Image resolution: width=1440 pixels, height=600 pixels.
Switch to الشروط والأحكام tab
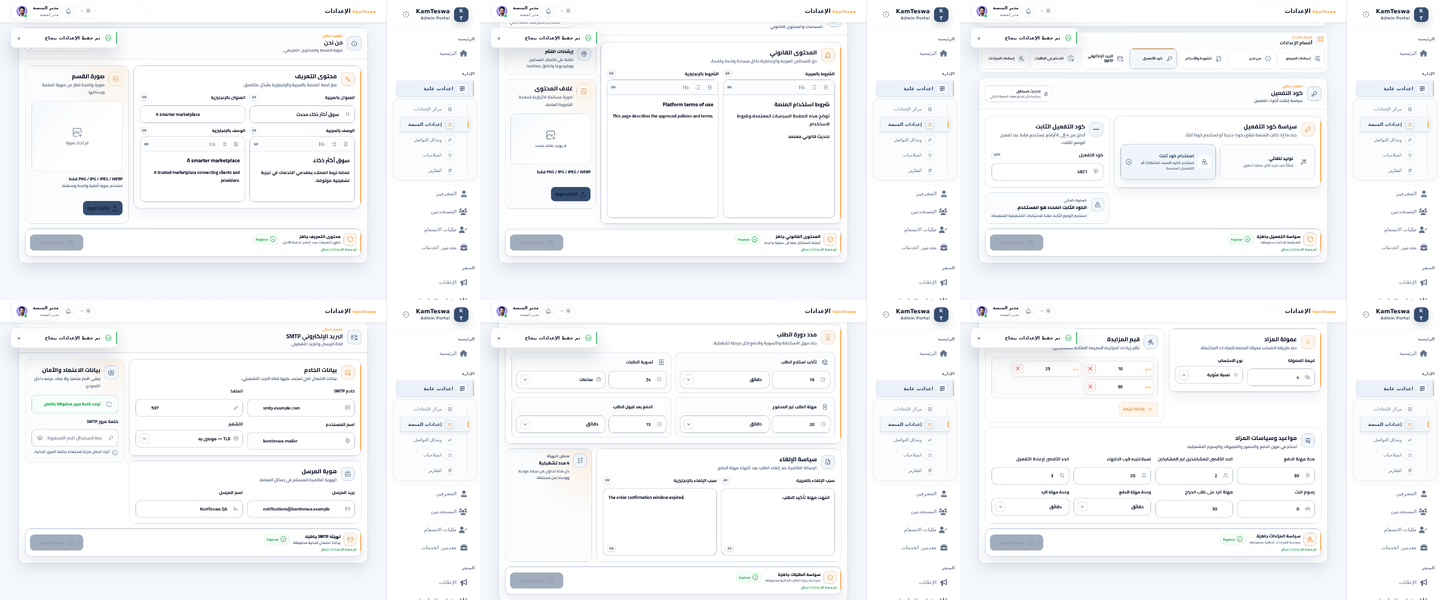(x=1204, y=59)
